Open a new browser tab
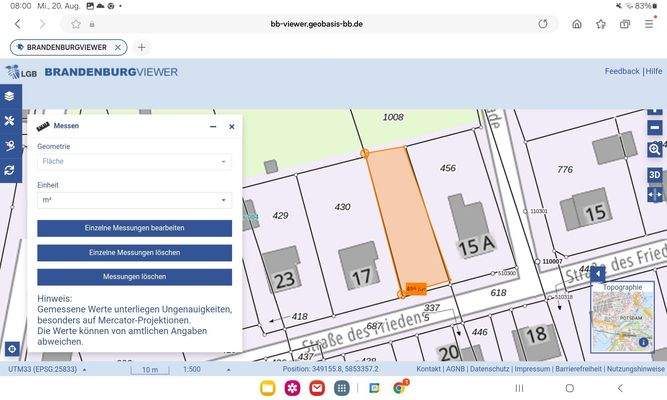 [x=142, y=47]
